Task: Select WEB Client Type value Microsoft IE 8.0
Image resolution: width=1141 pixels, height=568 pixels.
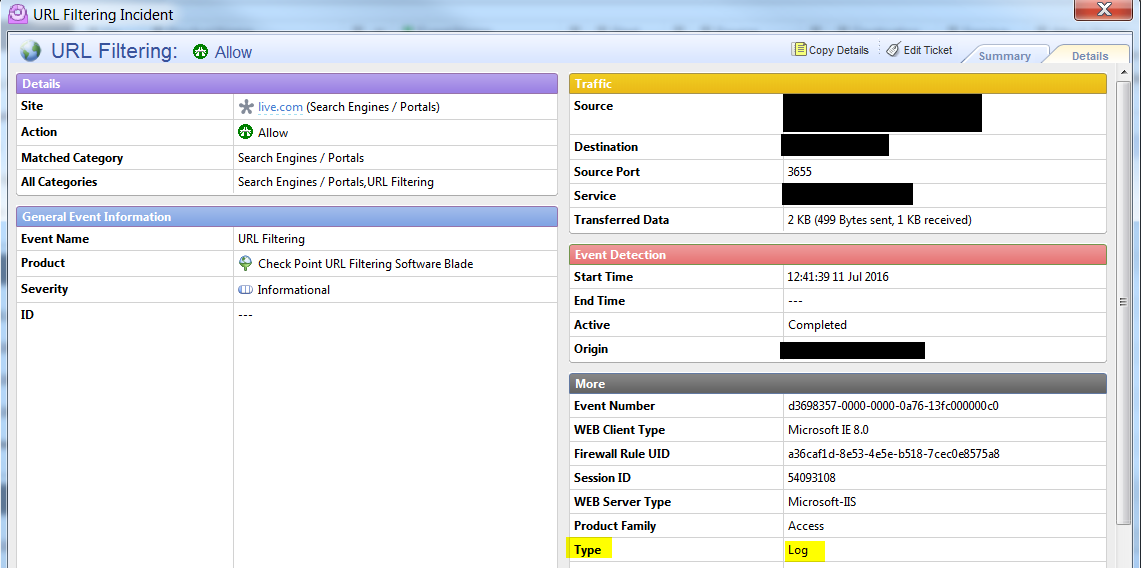Action: pos(828,430)
